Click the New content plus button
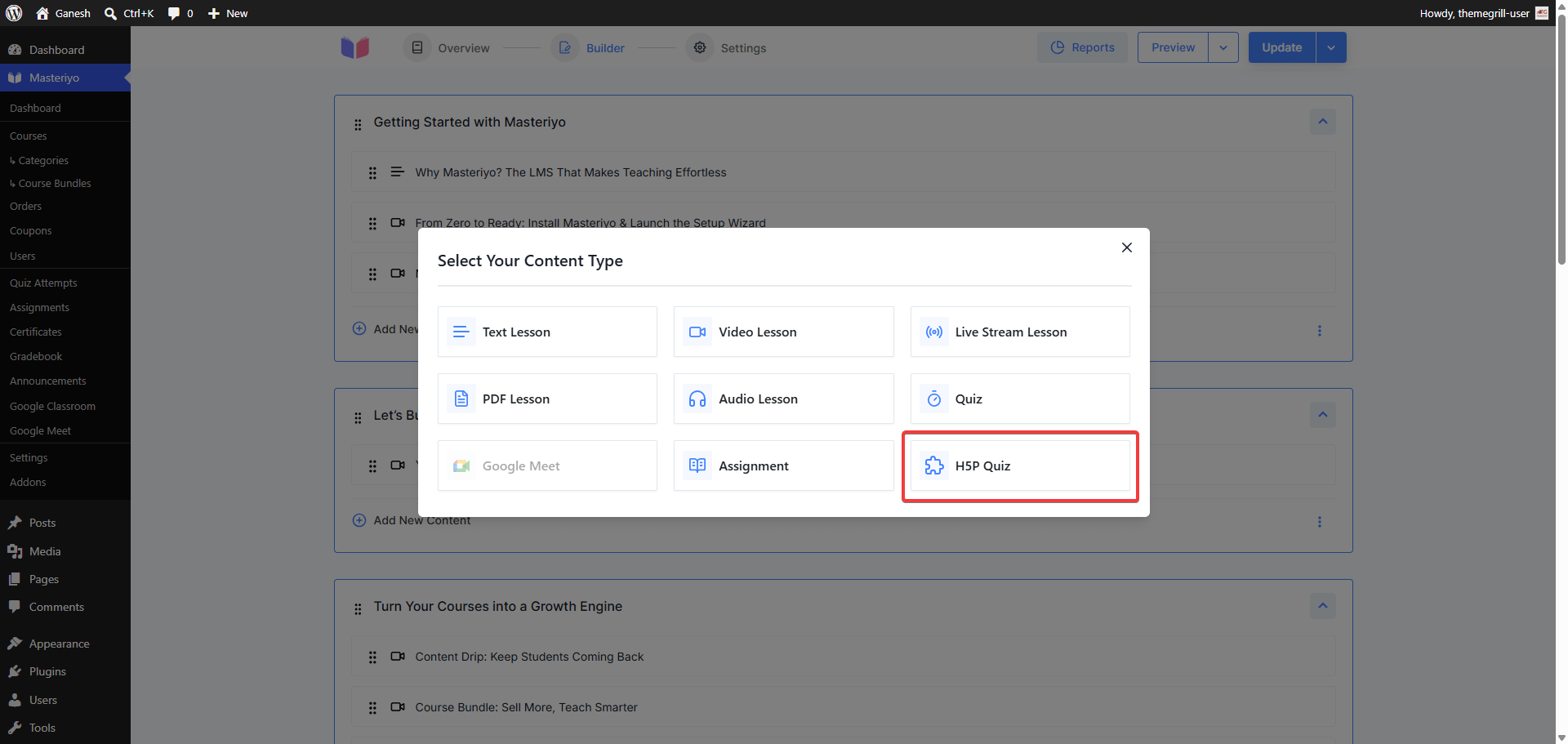This screenshot has width=1568, height=744. coord(228,13)
